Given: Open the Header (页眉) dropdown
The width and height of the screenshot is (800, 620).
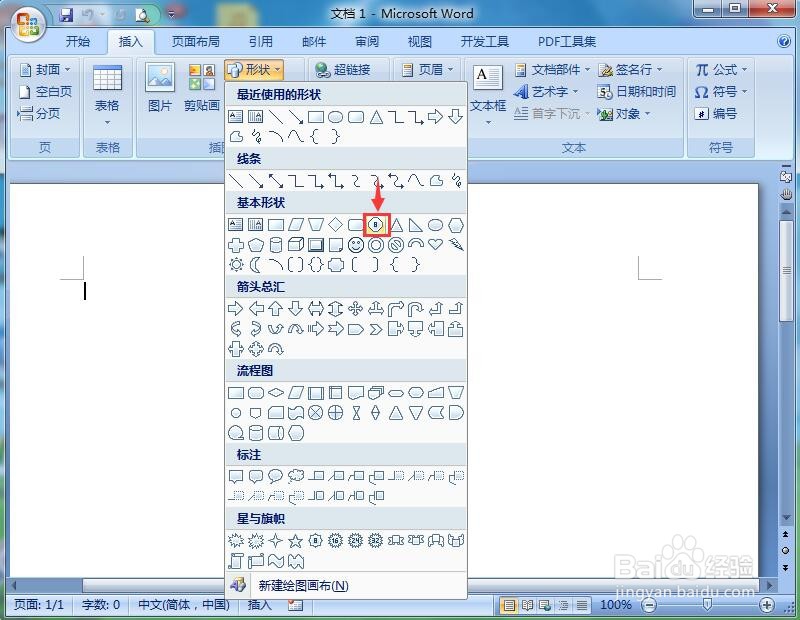Looking at the screenshot, I should point(427,69).
